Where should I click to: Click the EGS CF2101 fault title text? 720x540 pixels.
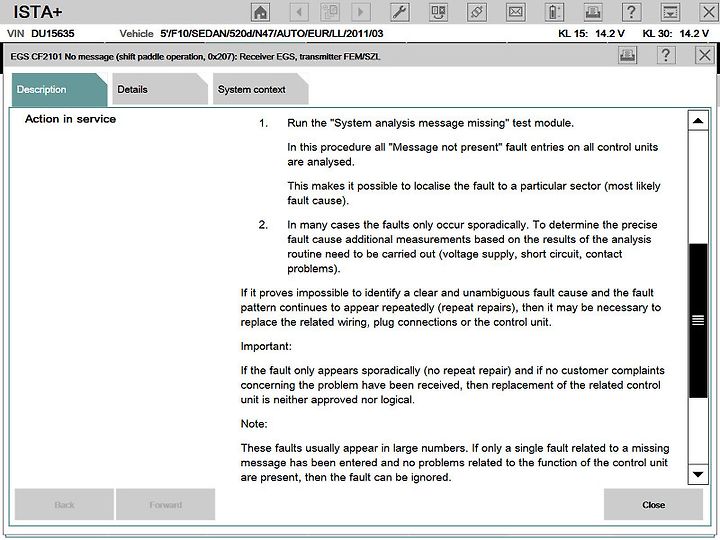pos(195,56)
